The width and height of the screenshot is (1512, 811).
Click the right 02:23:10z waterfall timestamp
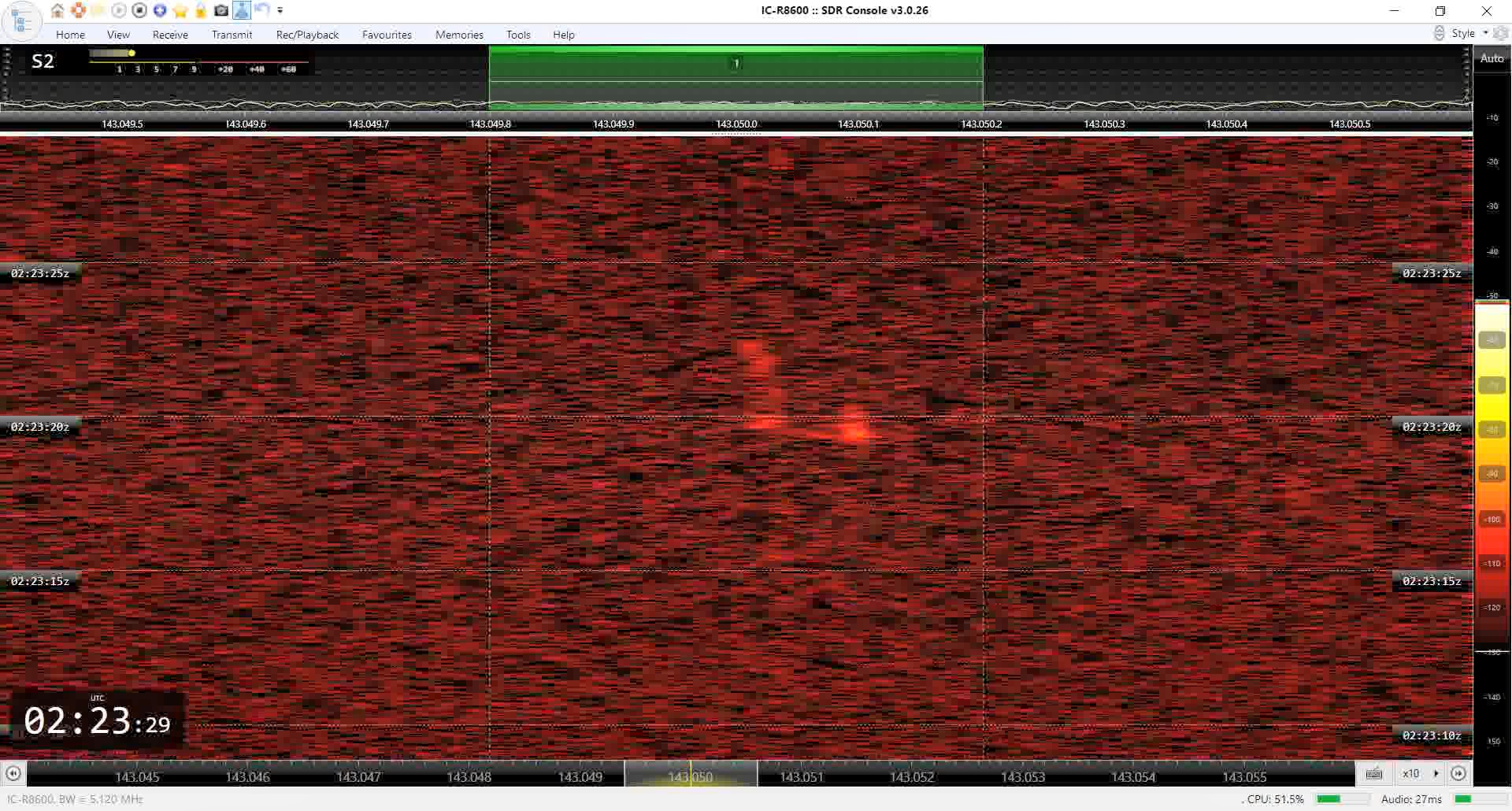tap(1432, 735)
